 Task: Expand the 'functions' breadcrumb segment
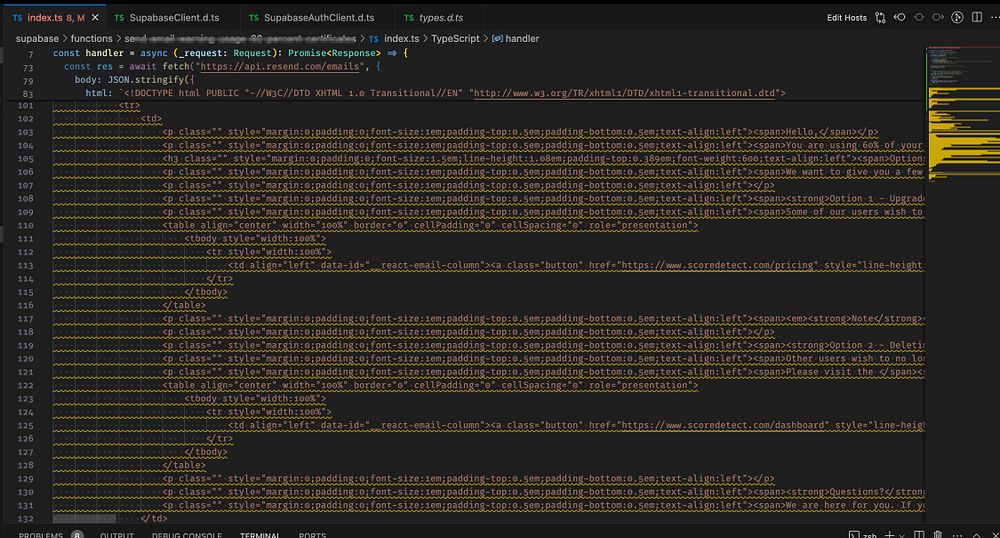pyautogui.click(x=92, y=38)
